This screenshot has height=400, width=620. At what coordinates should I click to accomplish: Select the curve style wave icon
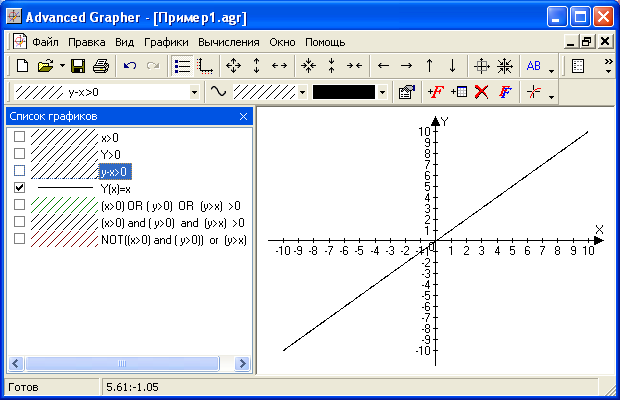point(218,92)
